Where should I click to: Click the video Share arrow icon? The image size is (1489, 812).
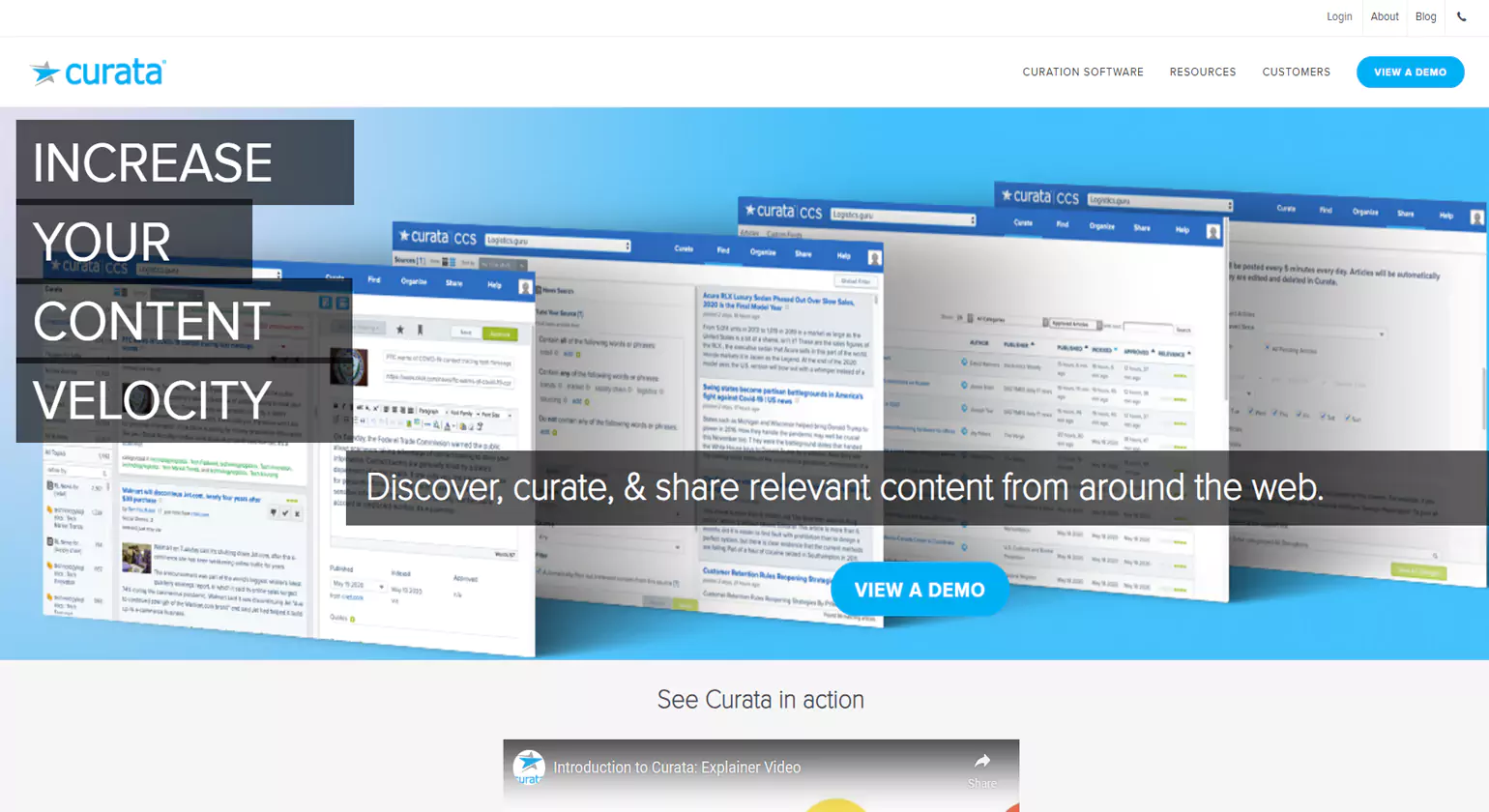pos(981,762)
